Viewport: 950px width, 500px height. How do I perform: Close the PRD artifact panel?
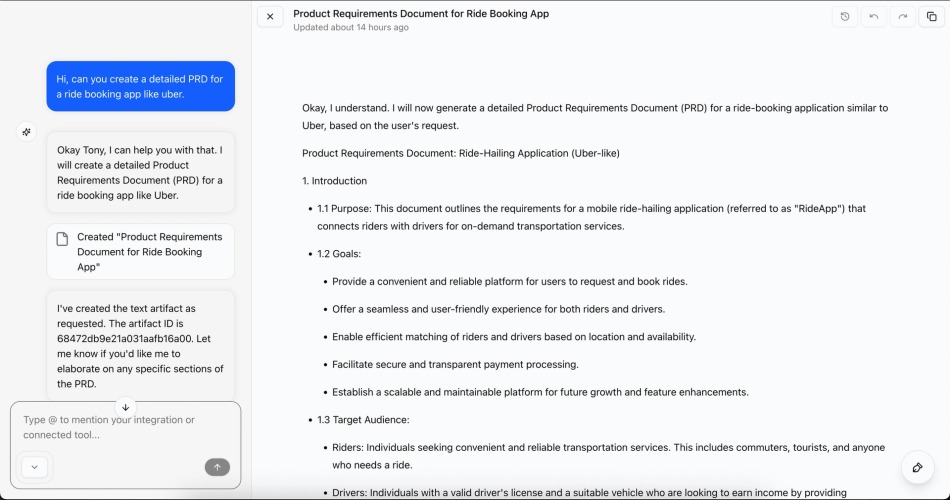270,17
